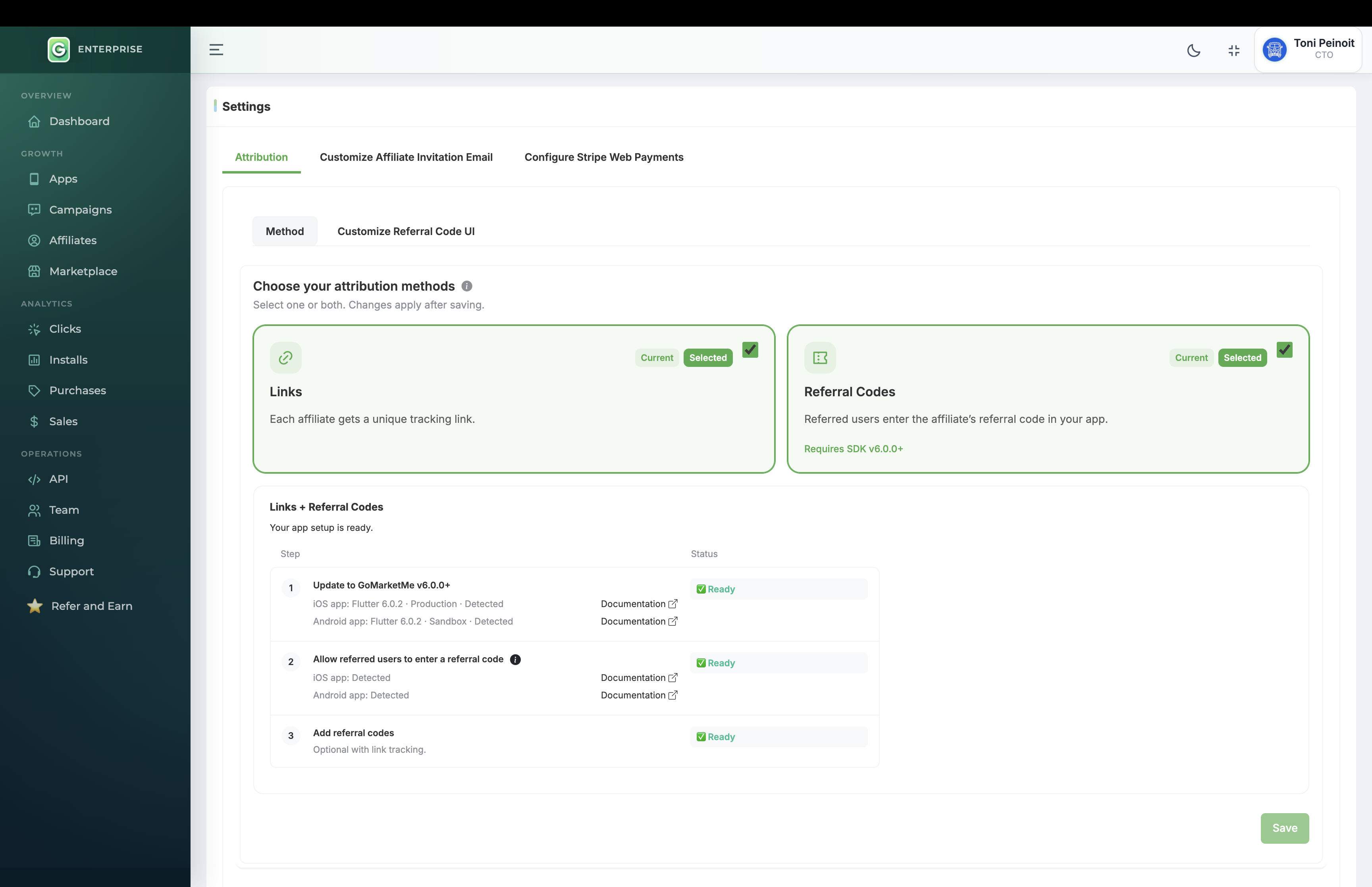Screen dimensions: 1372x887
Task: Click the Referral Codes ticket icon
Action: pyautogui.click(x=820, y=358)
